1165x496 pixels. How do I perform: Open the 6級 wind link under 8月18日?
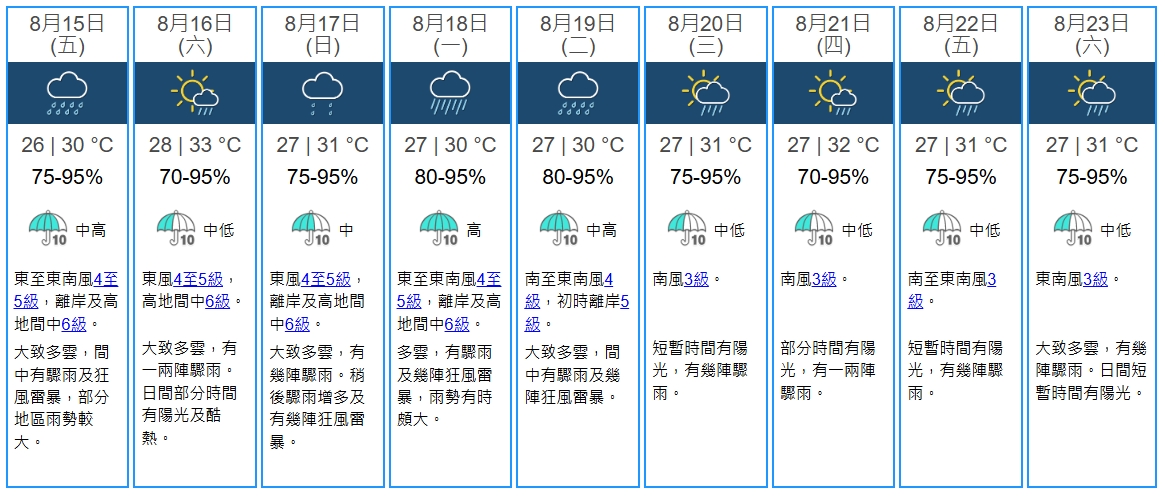coord(455,323)
